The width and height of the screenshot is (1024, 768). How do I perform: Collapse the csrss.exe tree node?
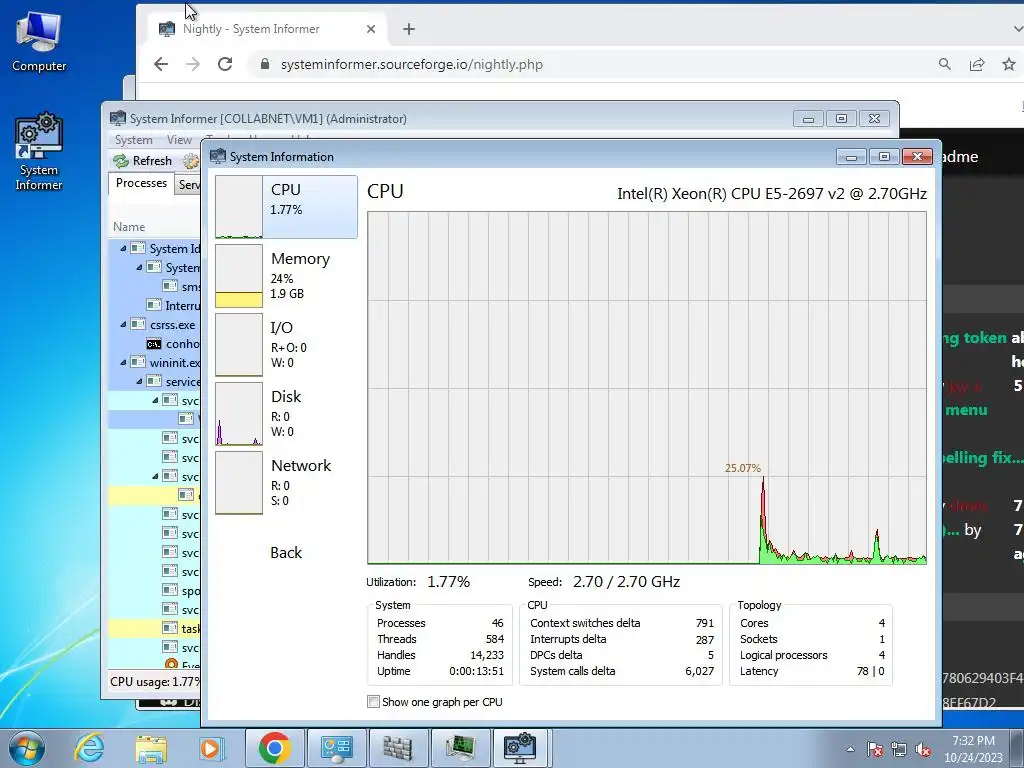pyautogui.click(x=123, y=324)
